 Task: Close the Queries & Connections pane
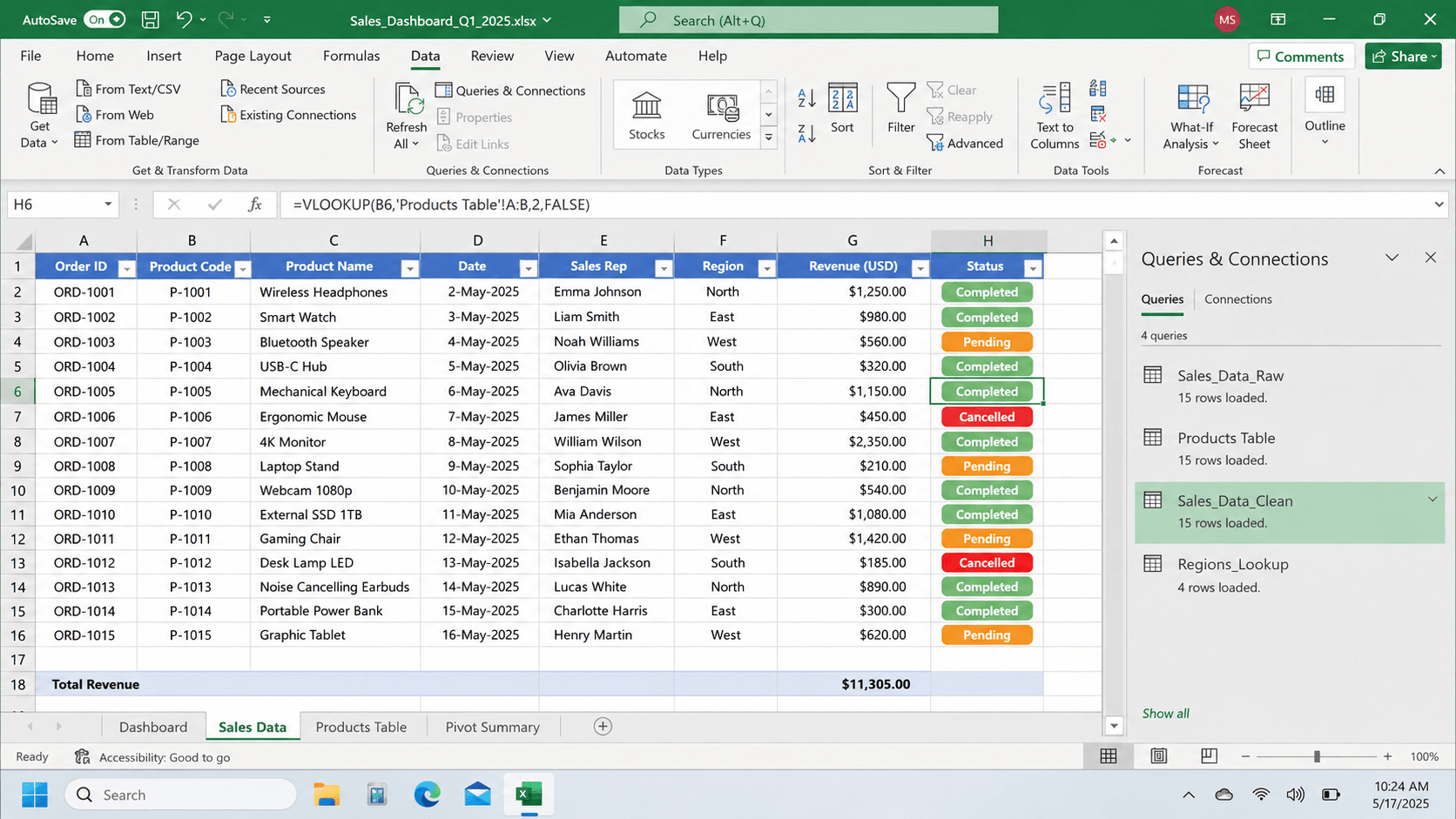[1430, 258]
